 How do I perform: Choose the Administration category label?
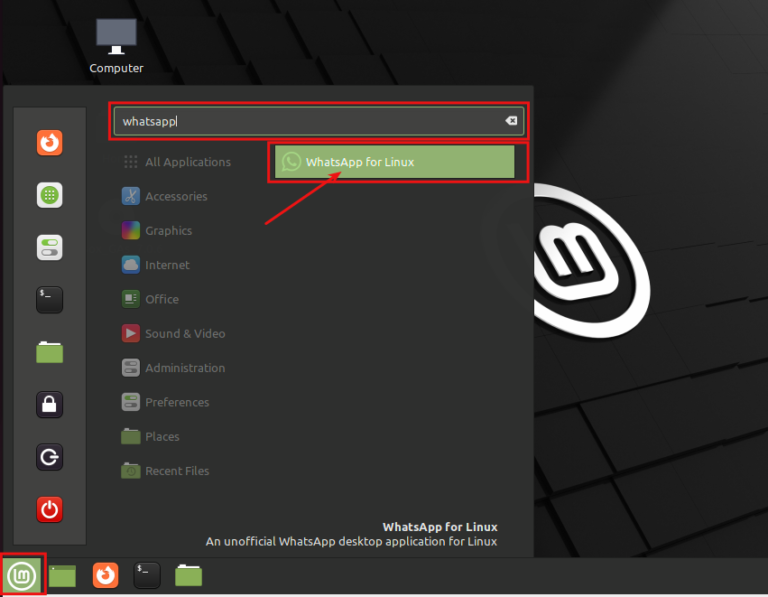tap(185, 368)
